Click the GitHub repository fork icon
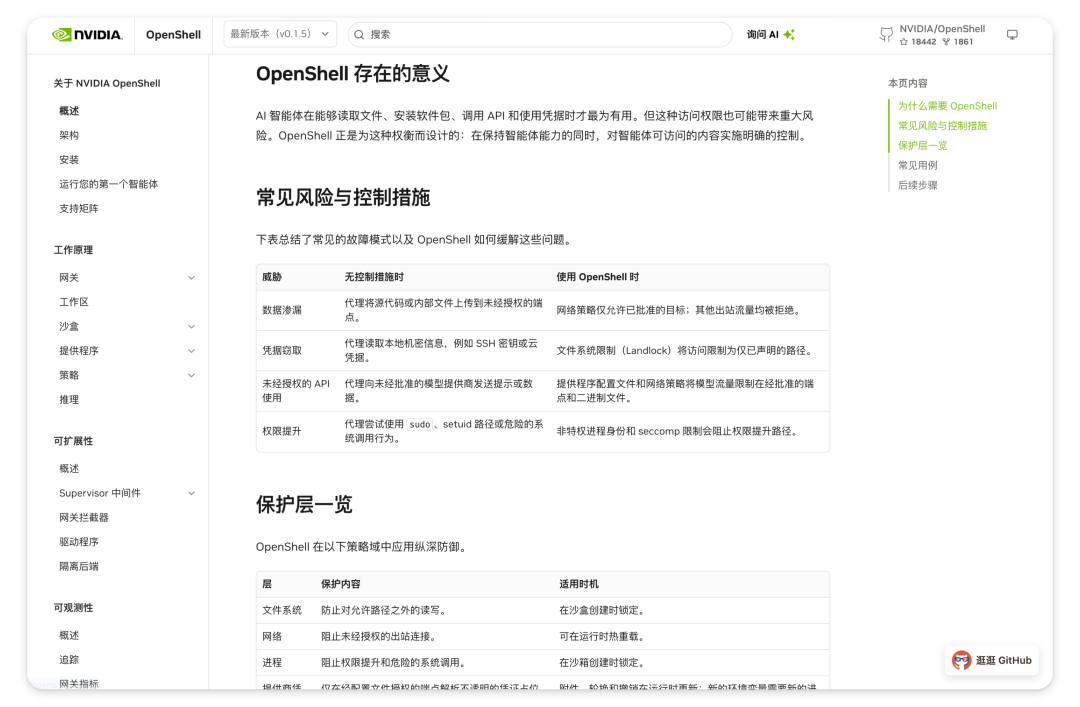This screenshot has height=707, width=1080. click(886, 34)
